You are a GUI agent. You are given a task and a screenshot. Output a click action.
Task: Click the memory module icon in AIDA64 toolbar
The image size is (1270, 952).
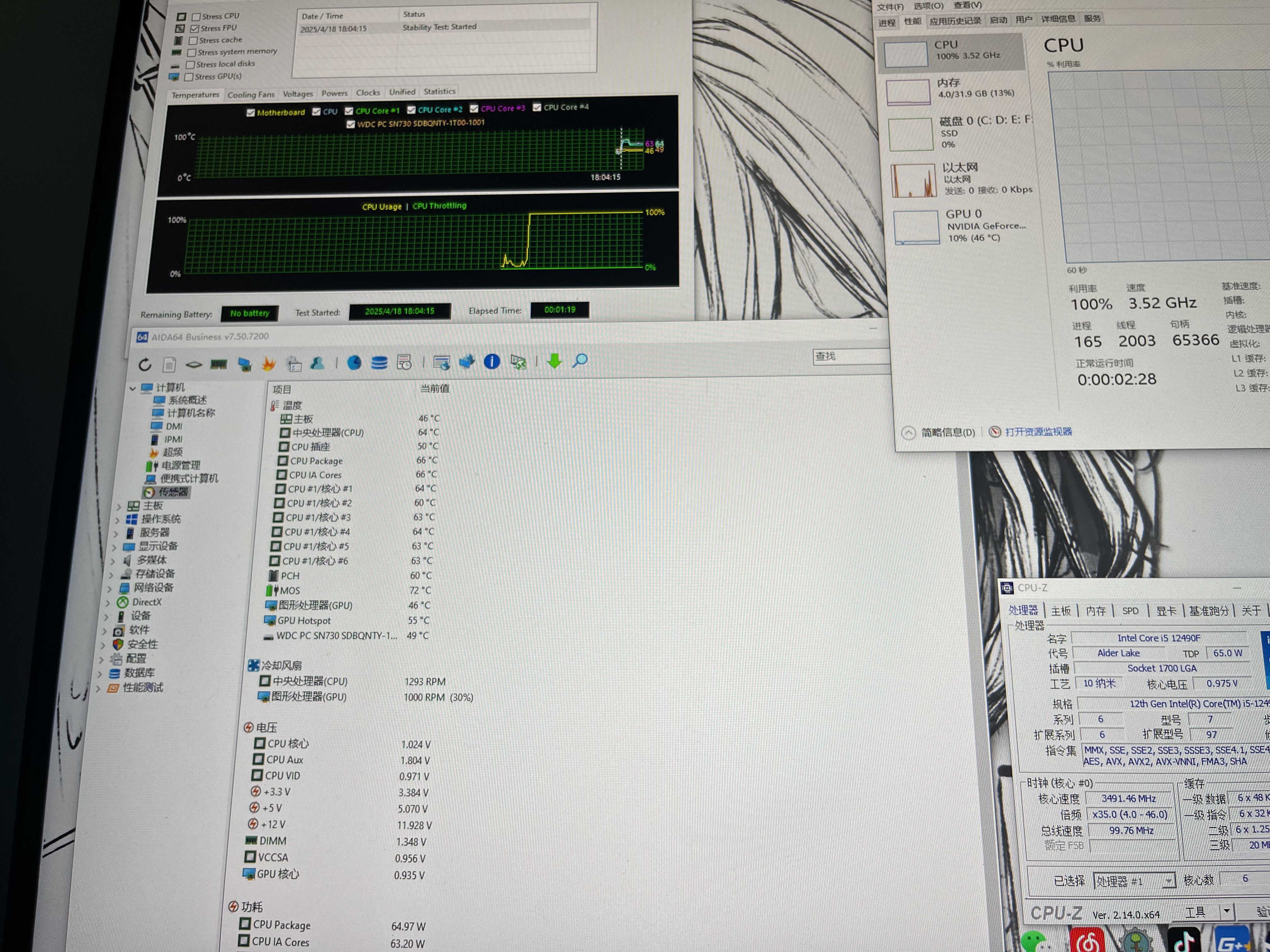219,364
